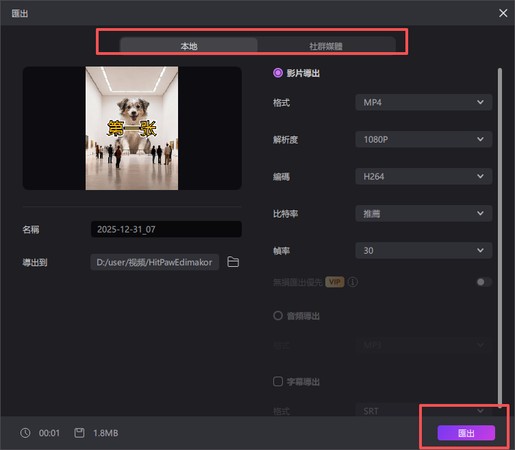Screen dimensions: 515x450
Task: Click the settings panel vertical scrollbar
Action: coord(500,238)
